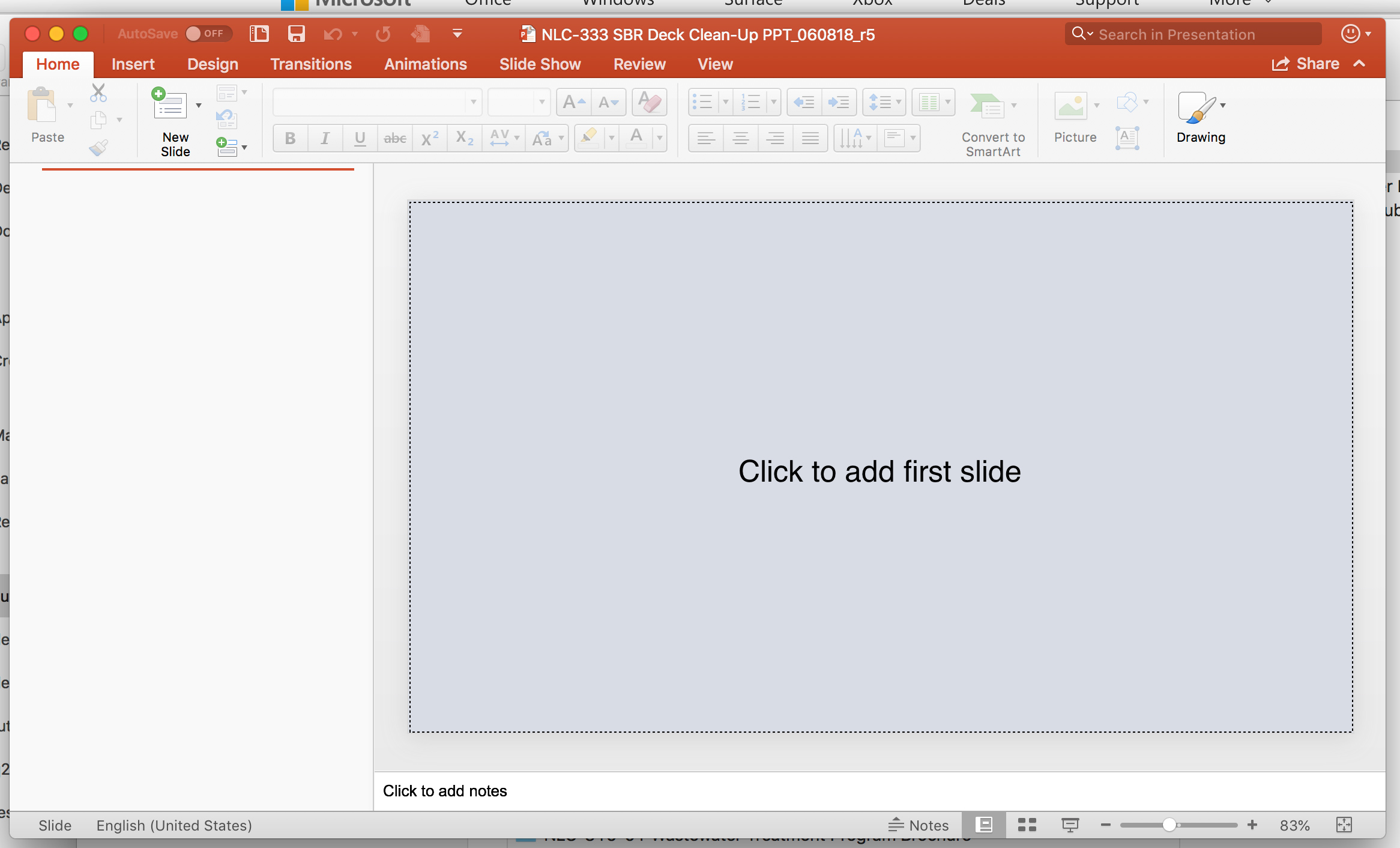Click the Cut scissors icon

point(98,93)
